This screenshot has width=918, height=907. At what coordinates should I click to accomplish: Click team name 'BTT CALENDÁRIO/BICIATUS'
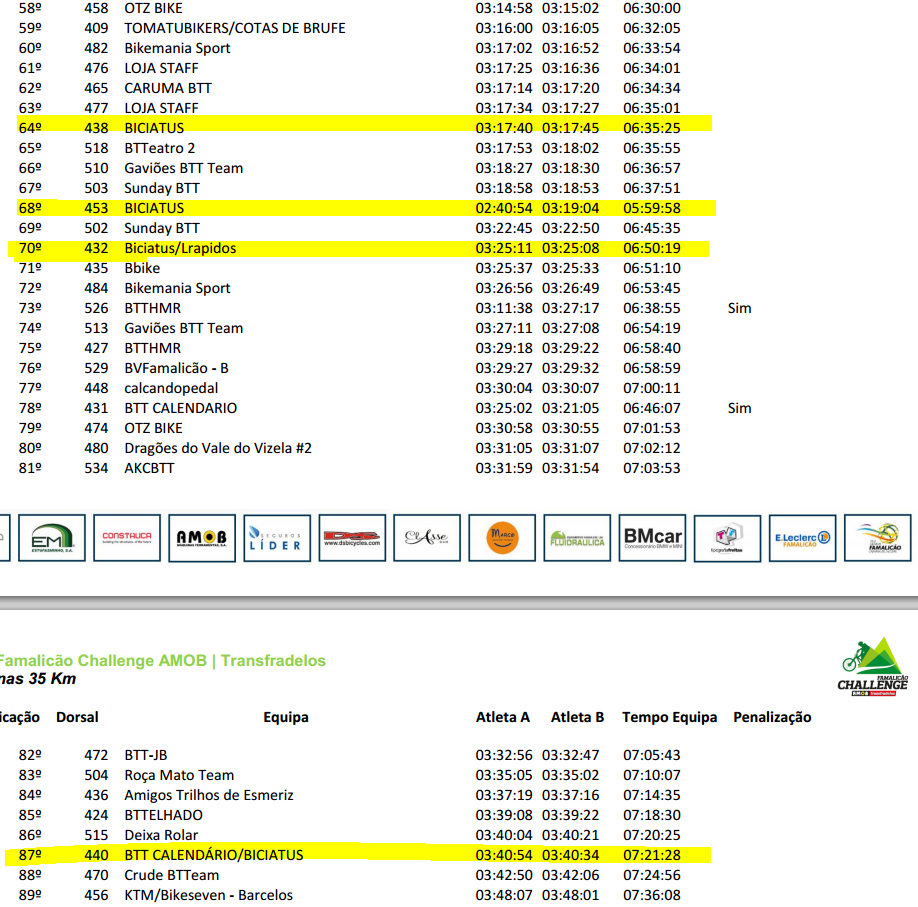(214, 855)
